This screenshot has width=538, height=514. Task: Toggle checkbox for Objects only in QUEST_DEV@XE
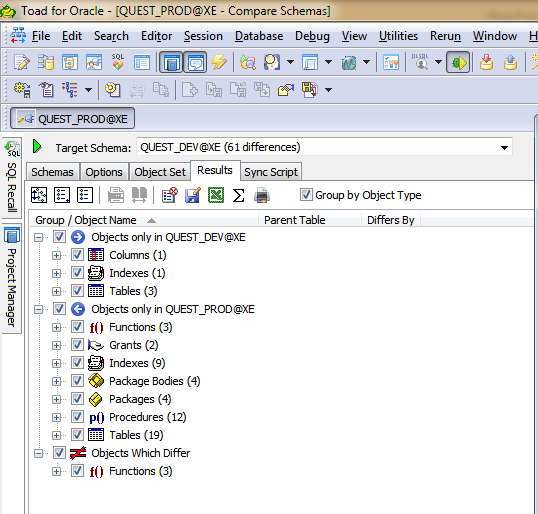pos(59,237)
